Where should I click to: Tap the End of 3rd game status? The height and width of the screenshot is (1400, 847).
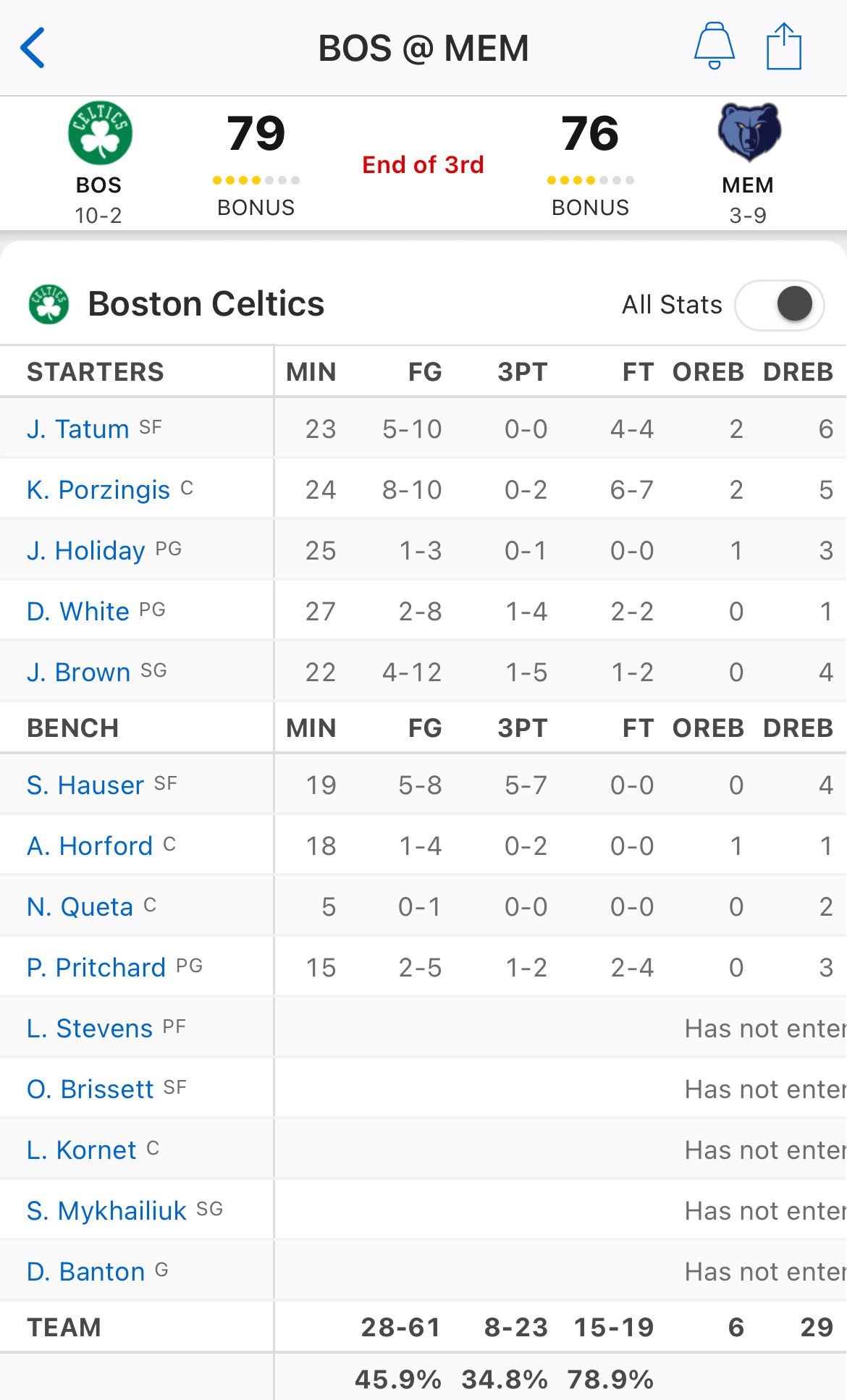(x=423, y=165)
